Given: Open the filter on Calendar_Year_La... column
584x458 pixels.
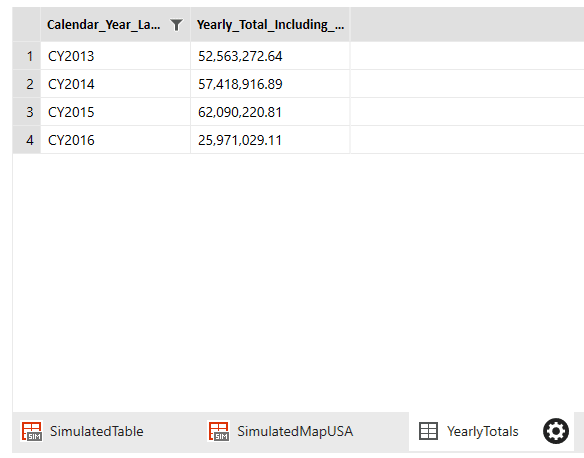Looking at the screenshot, I should coord(176,25).
